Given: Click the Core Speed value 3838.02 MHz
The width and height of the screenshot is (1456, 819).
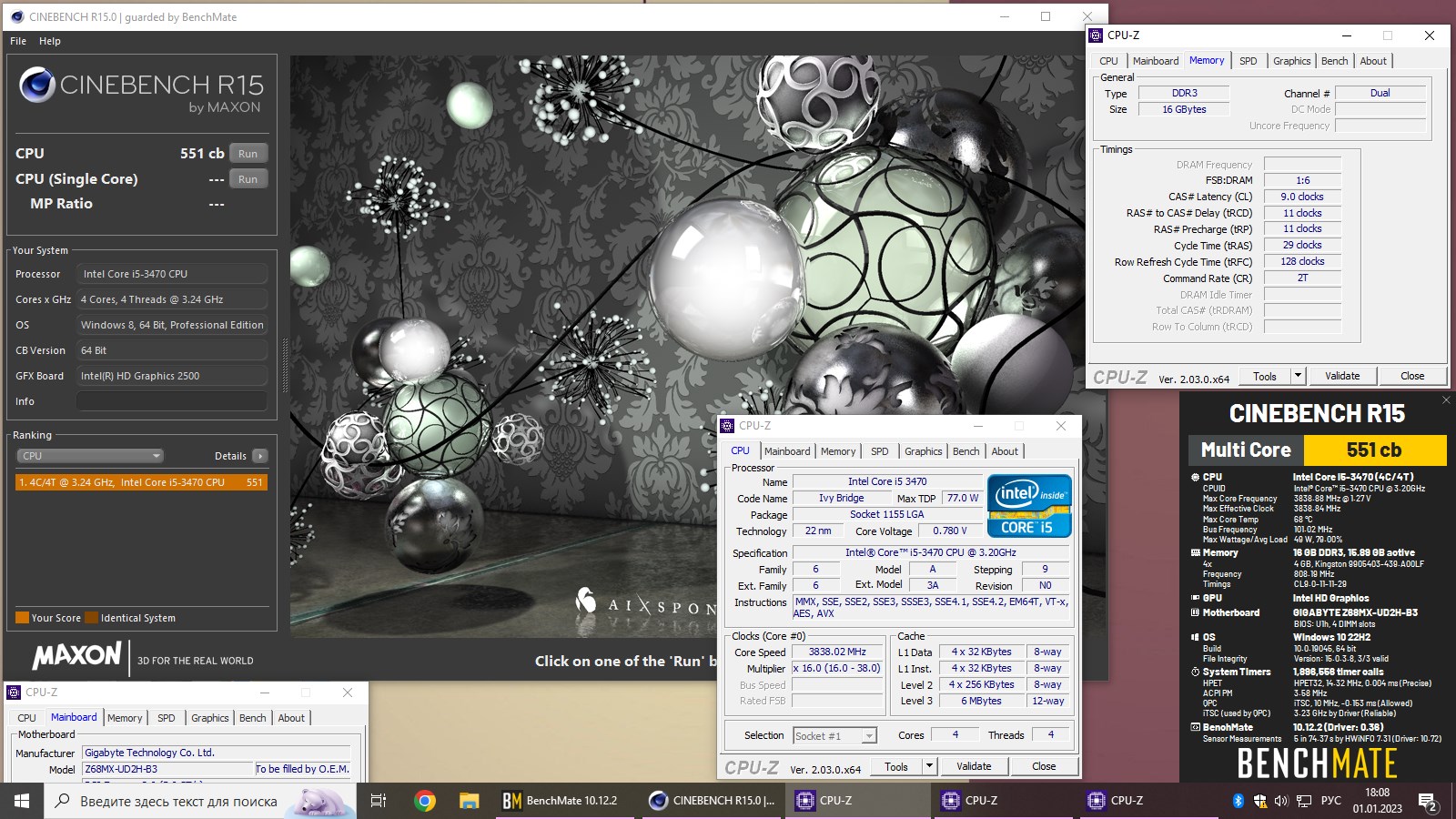Looking at the screenshot, I should click(837, 652).
